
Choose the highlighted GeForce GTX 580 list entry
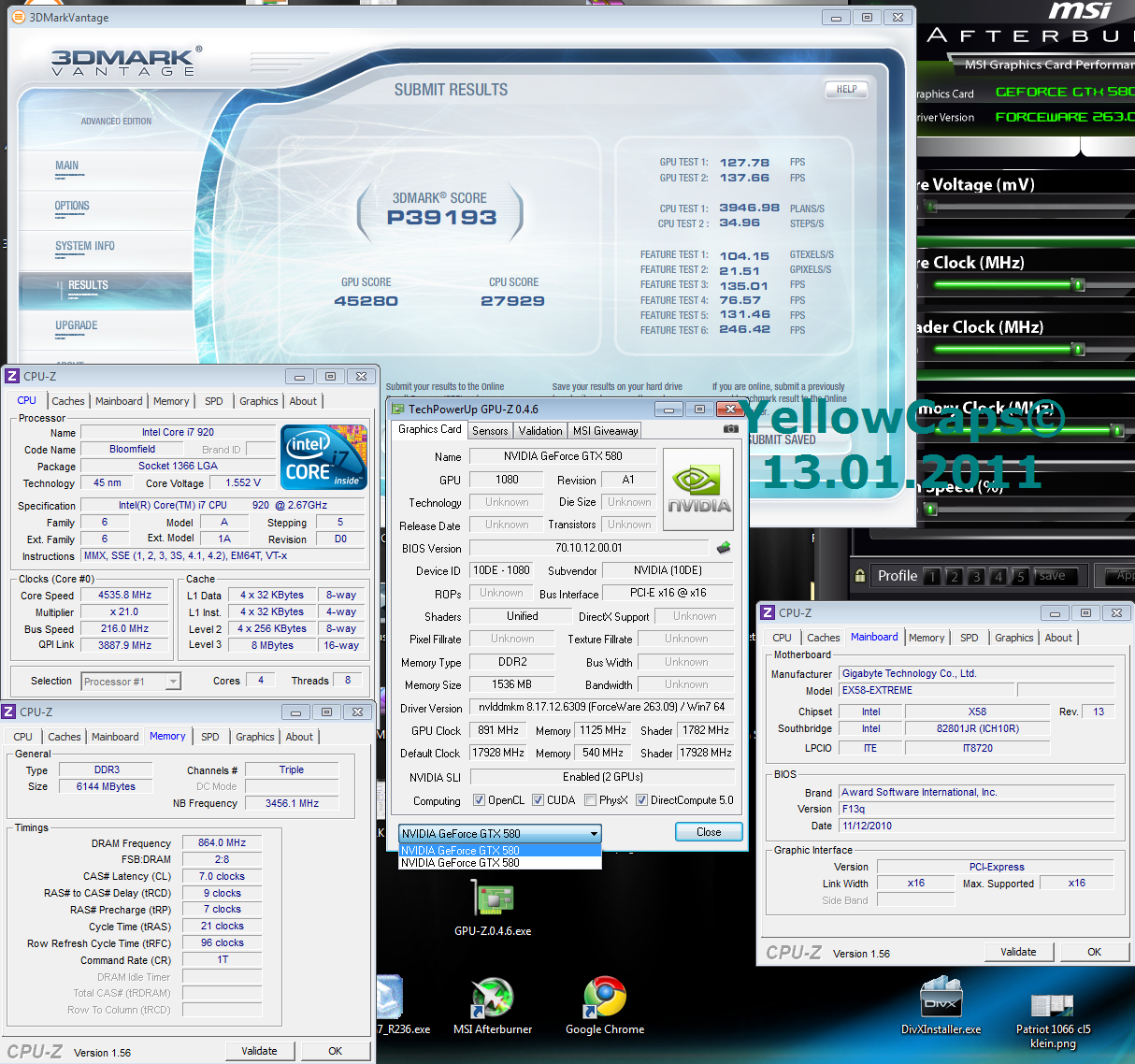click(499, 851)
